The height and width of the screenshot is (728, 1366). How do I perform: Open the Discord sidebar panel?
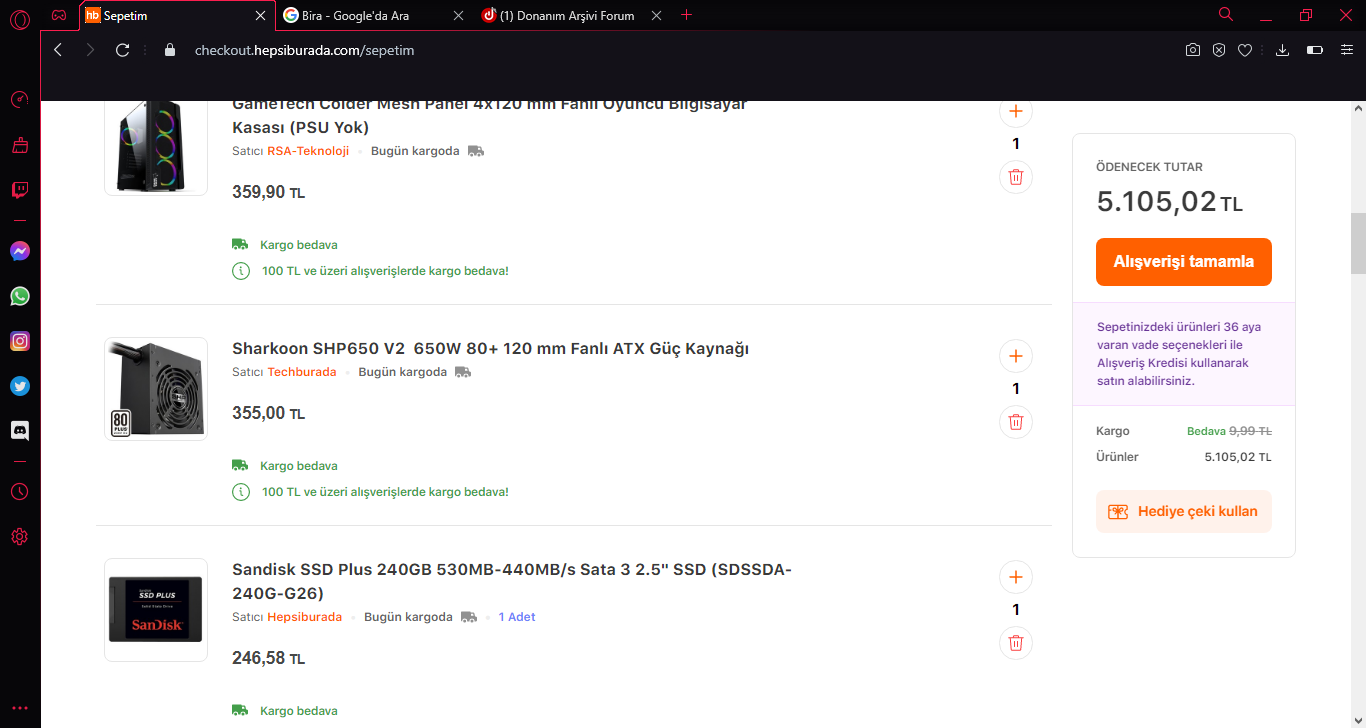click(x=19, y=431)
